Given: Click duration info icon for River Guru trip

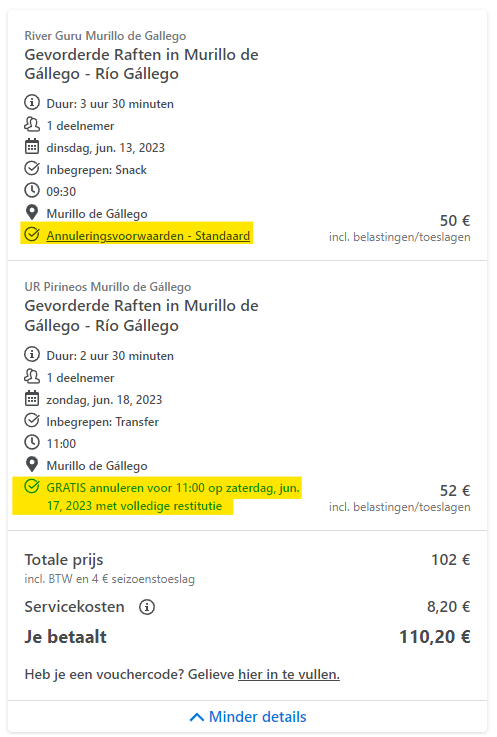Looking at the screenshot, I should pos(32,102).
